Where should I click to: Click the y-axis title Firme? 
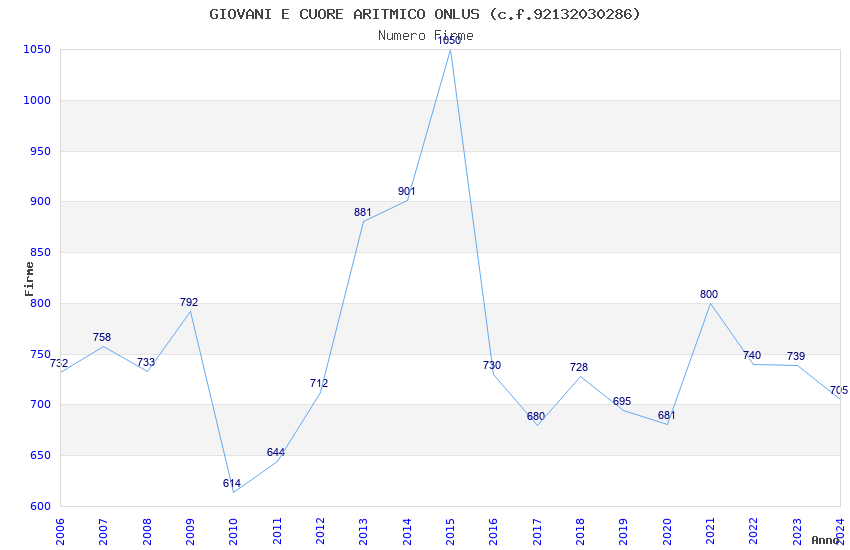(x=29, y=279)
